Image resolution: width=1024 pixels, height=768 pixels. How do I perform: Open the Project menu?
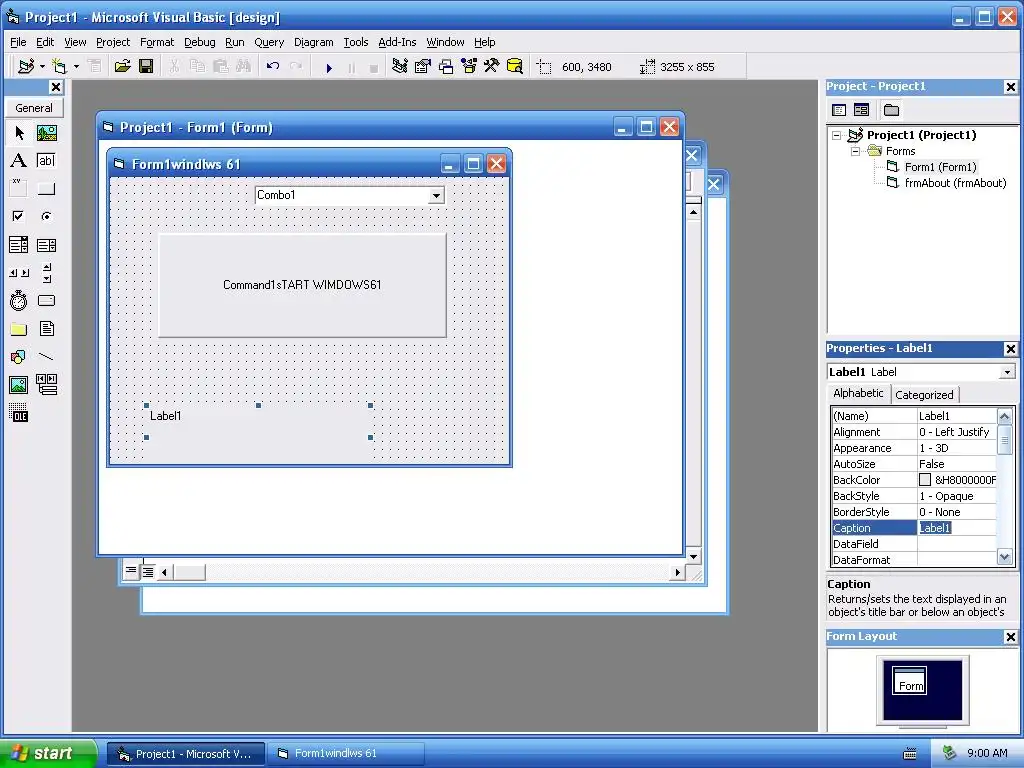coord(113,42)
